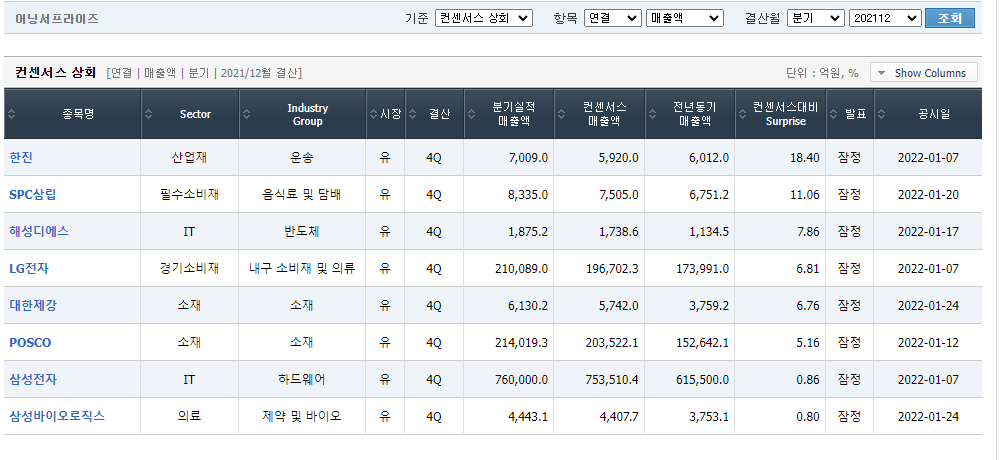Select the 2022-01-20 disclosure date

928,195
